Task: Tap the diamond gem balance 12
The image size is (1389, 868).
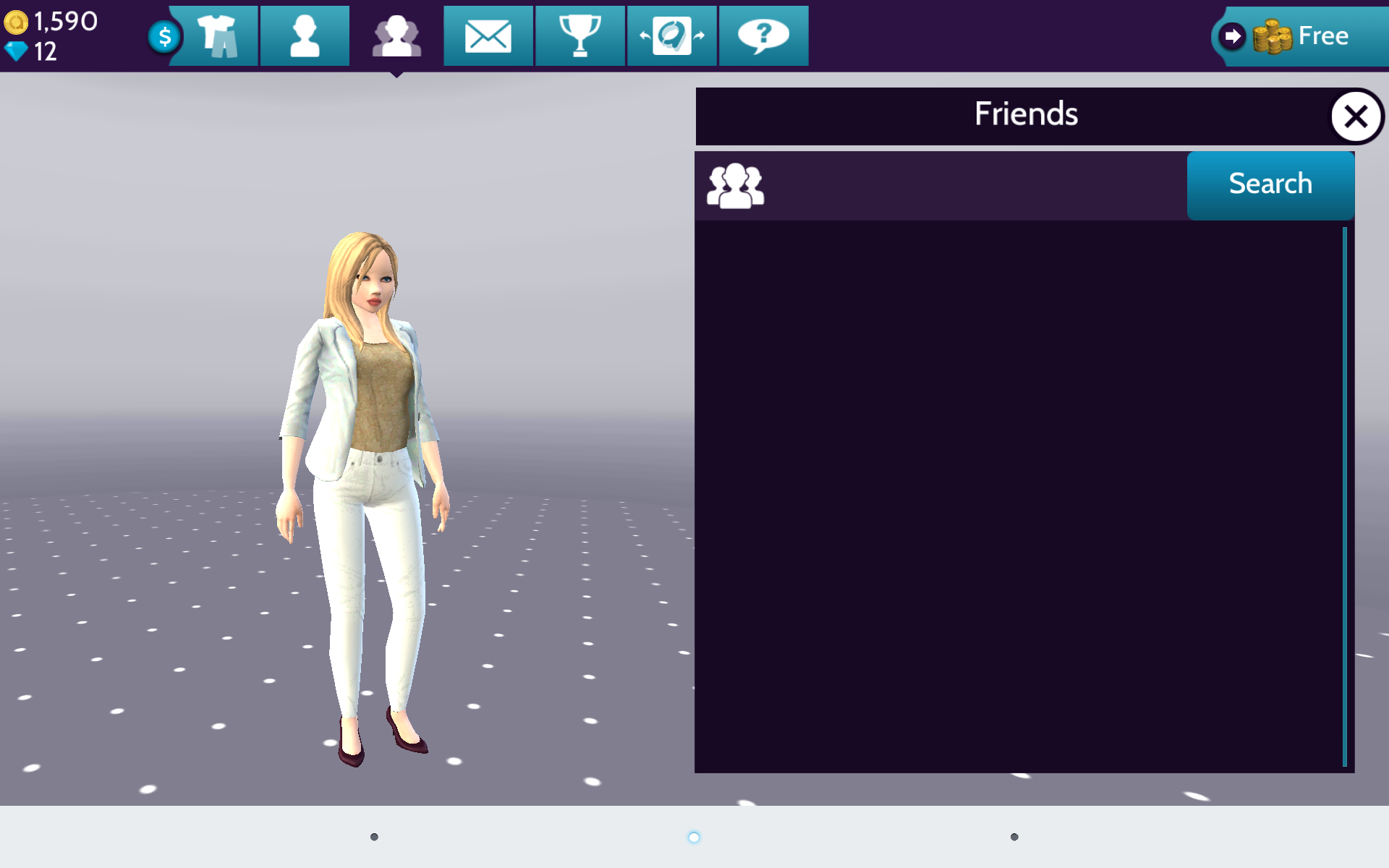Action: tap(30, 51)
